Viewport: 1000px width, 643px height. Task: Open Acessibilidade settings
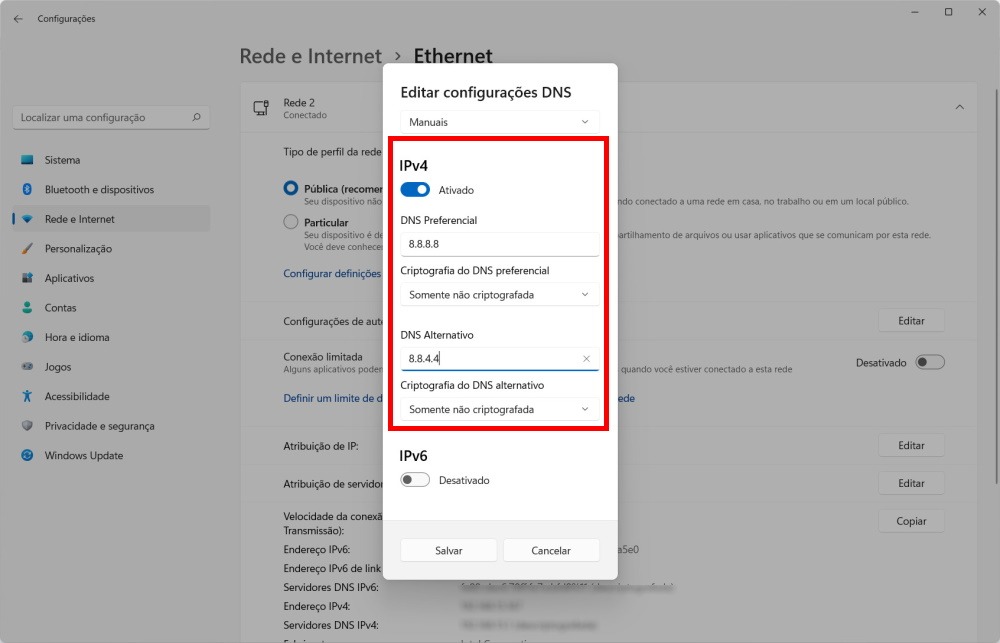coord(111,396)
